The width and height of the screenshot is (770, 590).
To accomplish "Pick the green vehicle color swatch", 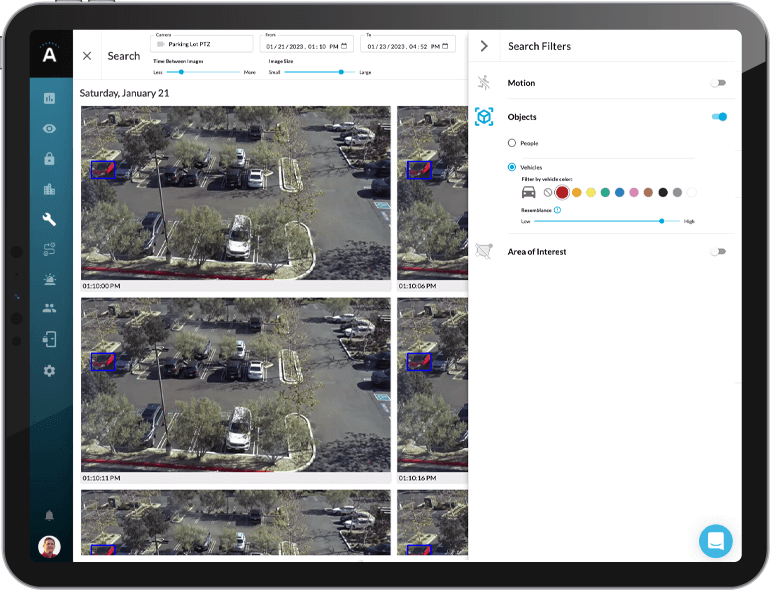I will (605, 193).
